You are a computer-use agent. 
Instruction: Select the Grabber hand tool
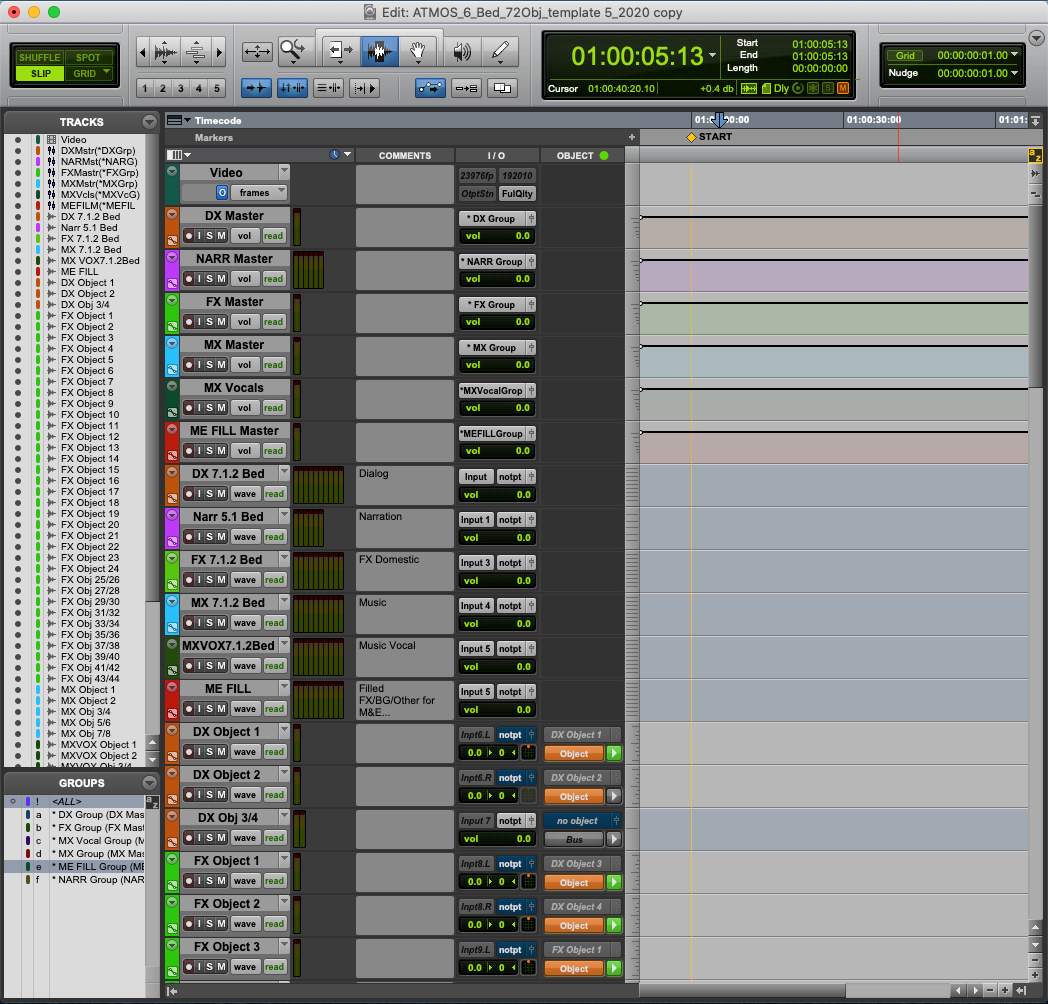click(418, 52)
